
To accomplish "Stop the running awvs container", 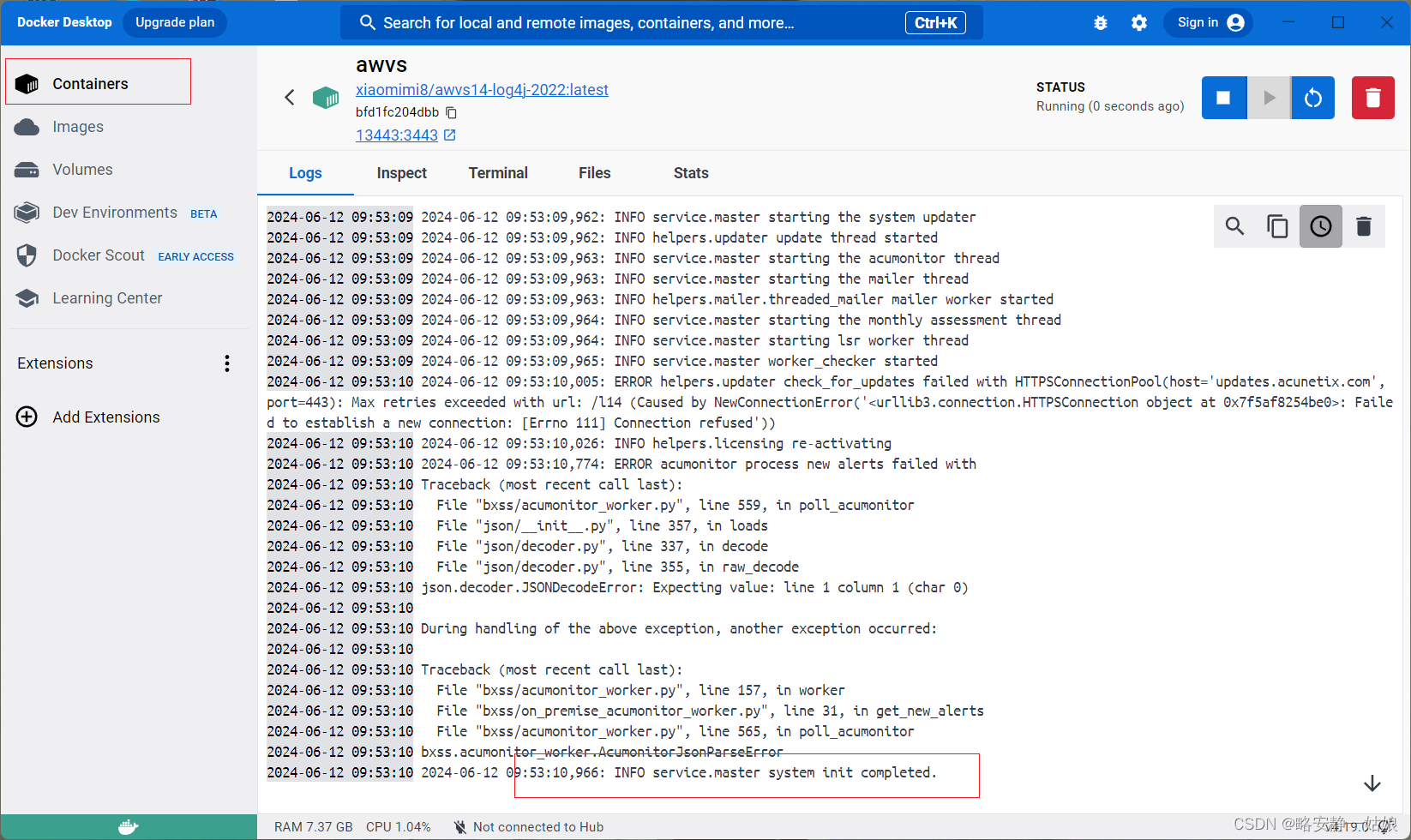I will [1224, 98].
